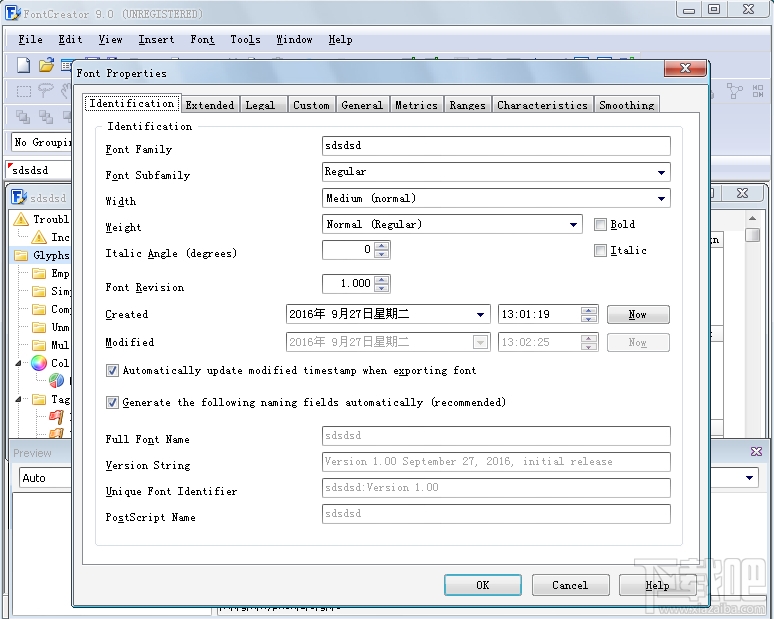Select the Inc warning child tree item

coord(51,237)
